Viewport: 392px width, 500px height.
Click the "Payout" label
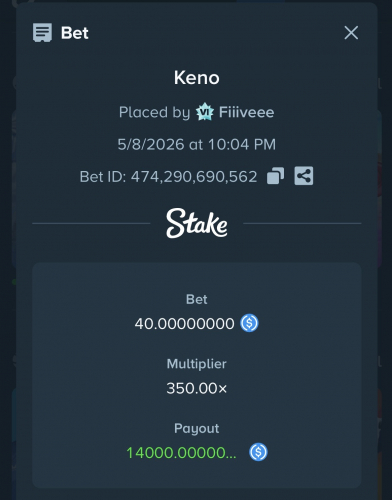pos(197,428)
